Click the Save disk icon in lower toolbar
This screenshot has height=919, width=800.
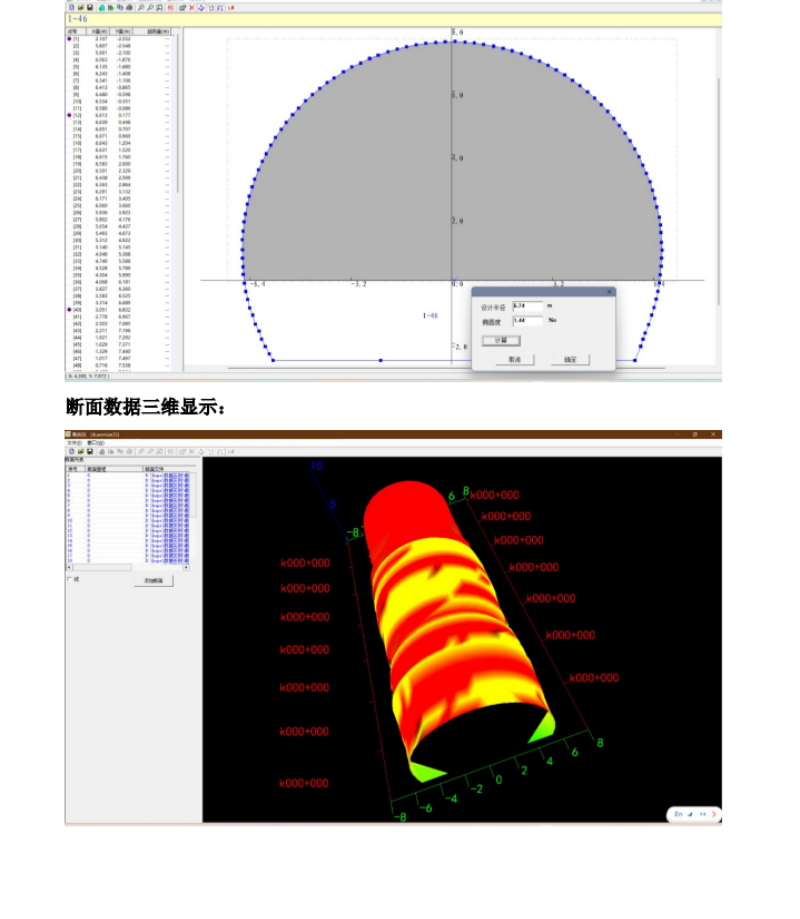coord(88,451)
